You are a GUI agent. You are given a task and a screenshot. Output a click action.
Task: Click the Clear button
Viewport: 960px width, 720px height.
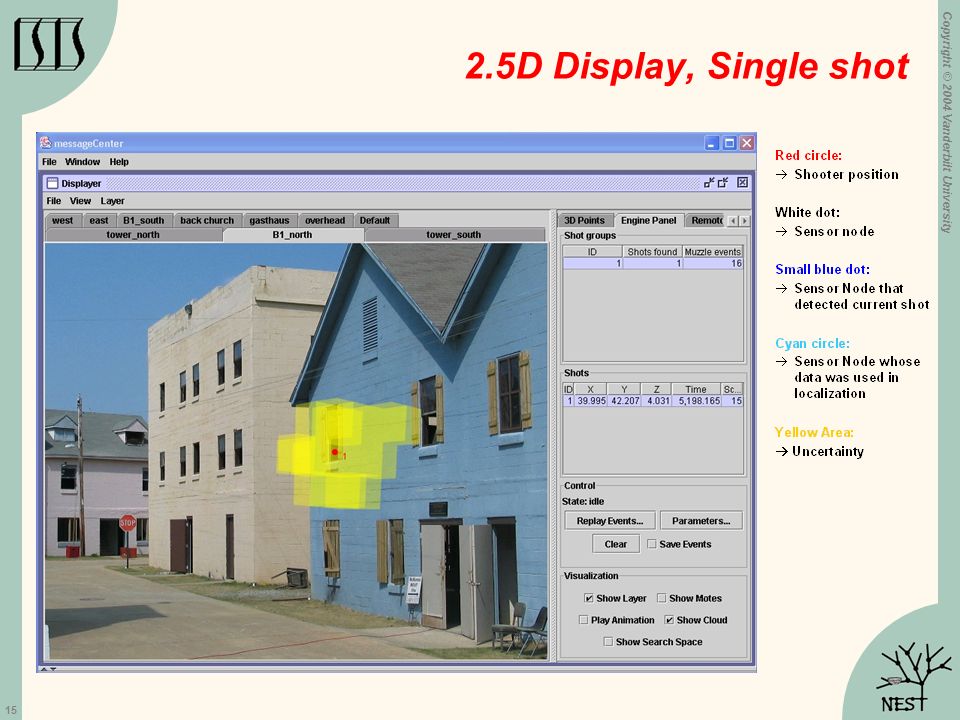[x=616, y=544]
